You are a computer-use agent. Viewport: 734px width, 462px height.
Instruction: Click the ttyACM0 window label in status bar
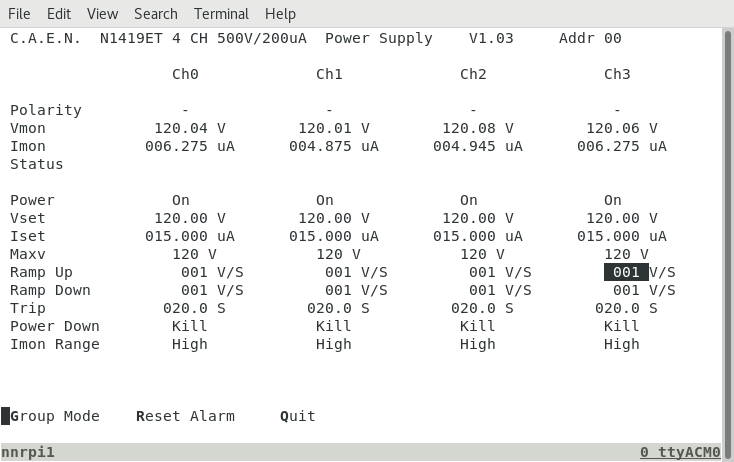coord(680,453)
